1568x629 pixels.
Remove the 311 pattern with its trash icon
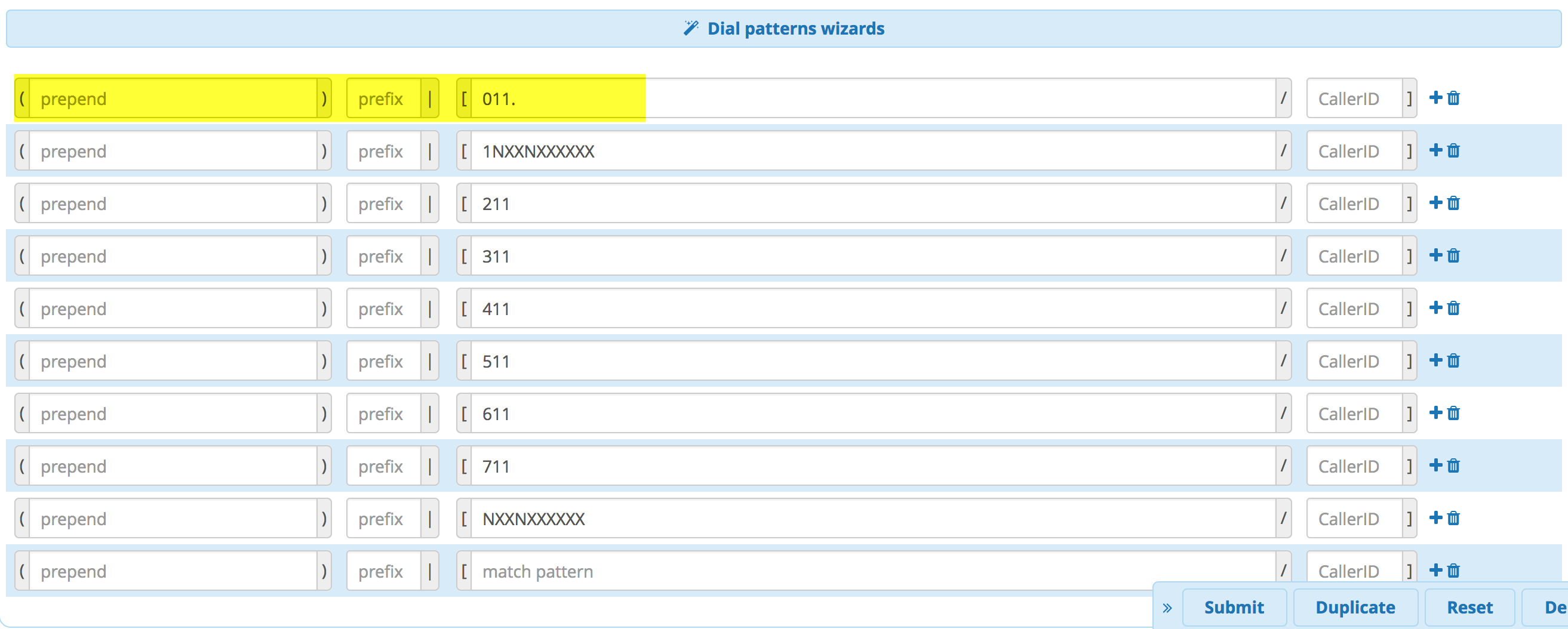coord(1453,255)
